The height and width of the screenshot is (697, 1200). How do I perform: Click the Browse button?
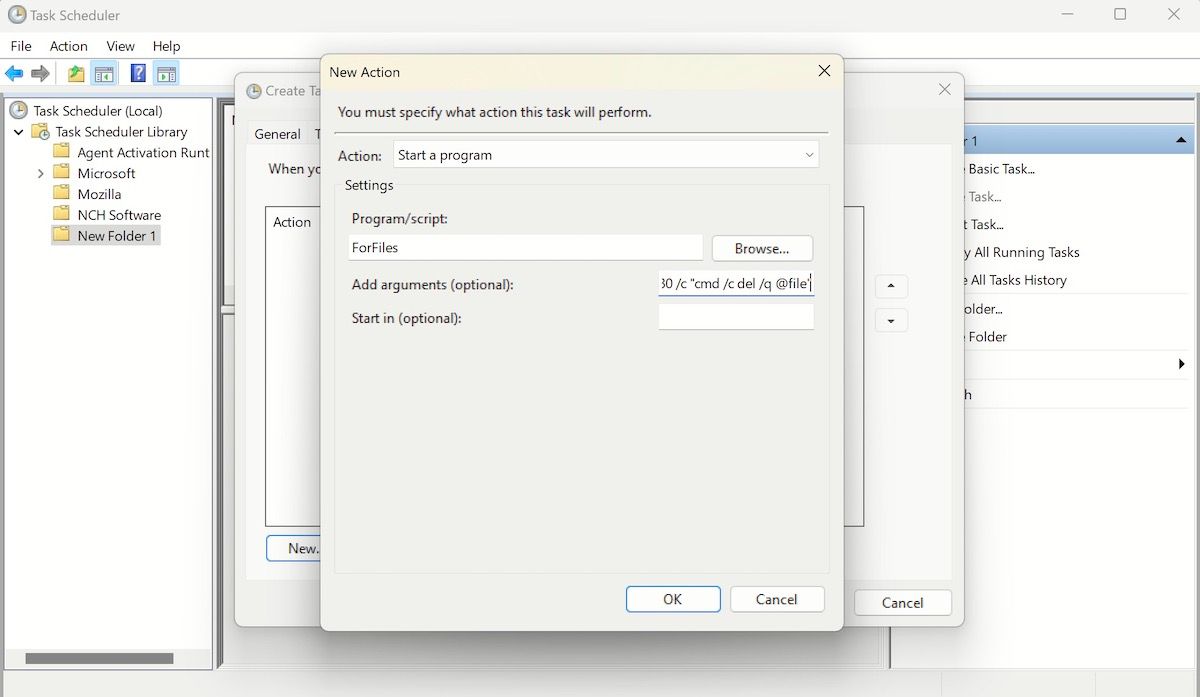(x=762, y=248)
